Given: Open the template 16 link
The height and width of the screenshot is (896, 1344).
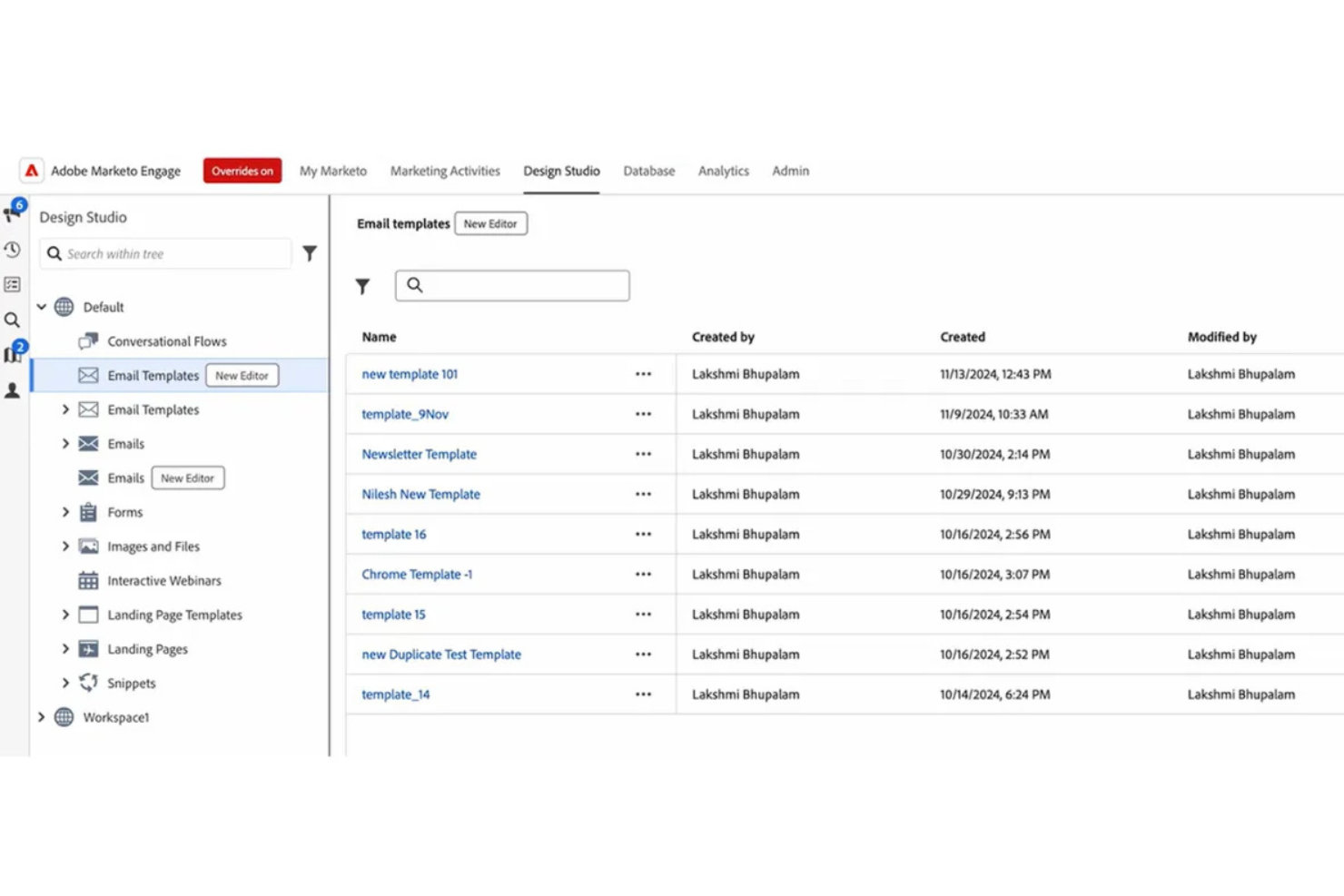Looking at the screenshot, I should click(394, 534).
